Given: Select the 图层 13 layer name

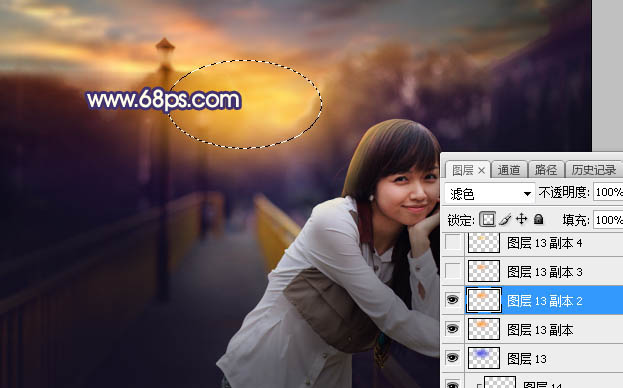Looking at the screenshot, I should [x=527, y=359].
